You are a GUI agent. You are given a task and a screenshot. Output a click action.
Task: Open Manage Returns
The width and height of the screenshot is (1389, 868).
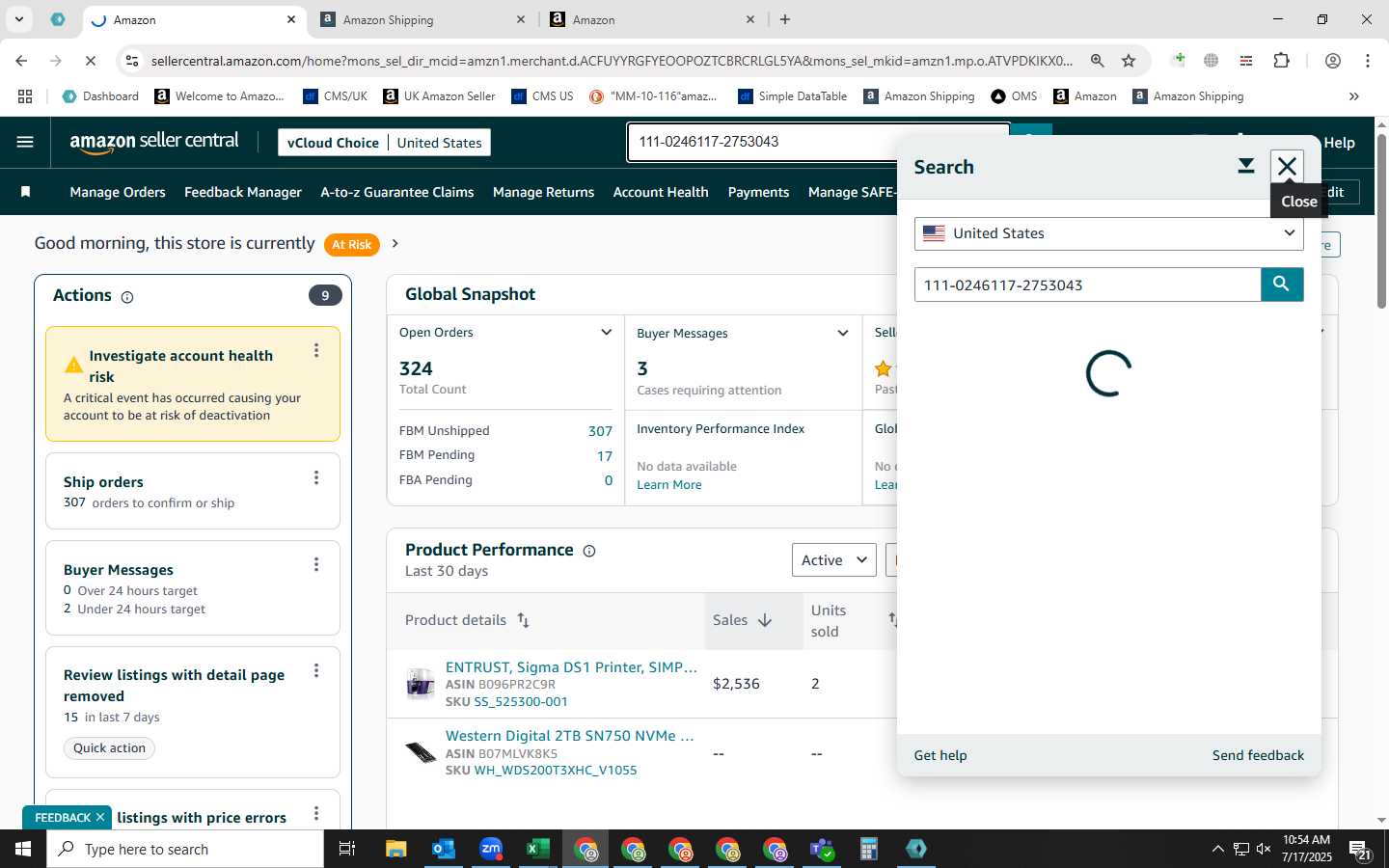coord(543,192)
